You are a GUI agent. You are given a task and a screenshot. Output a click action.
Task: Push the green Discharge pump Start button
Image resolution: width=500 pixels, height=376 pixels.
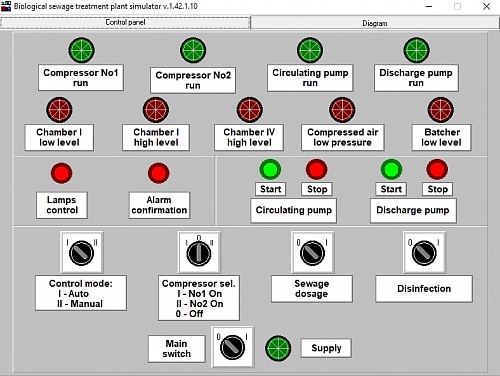click(x=391, y=169)
